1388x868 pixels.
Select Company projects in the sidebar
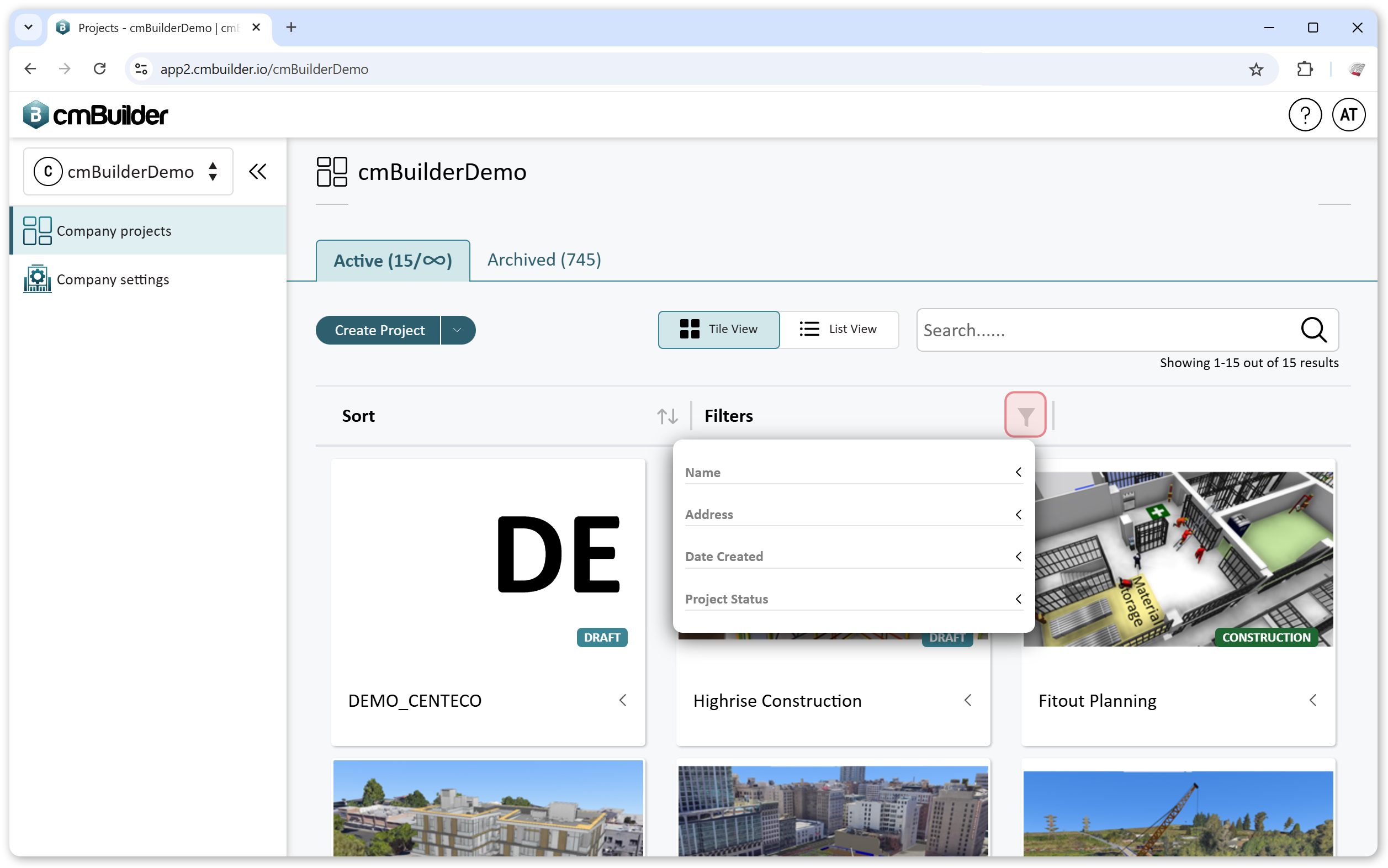coord(148,231)
